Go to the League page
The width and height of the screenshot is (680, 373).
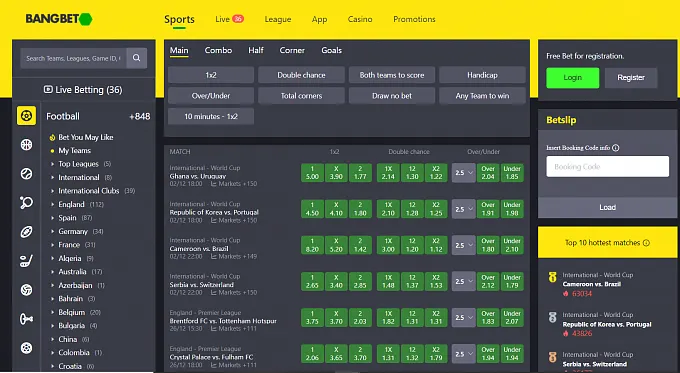pyautogui.click(x=278, y=19)
